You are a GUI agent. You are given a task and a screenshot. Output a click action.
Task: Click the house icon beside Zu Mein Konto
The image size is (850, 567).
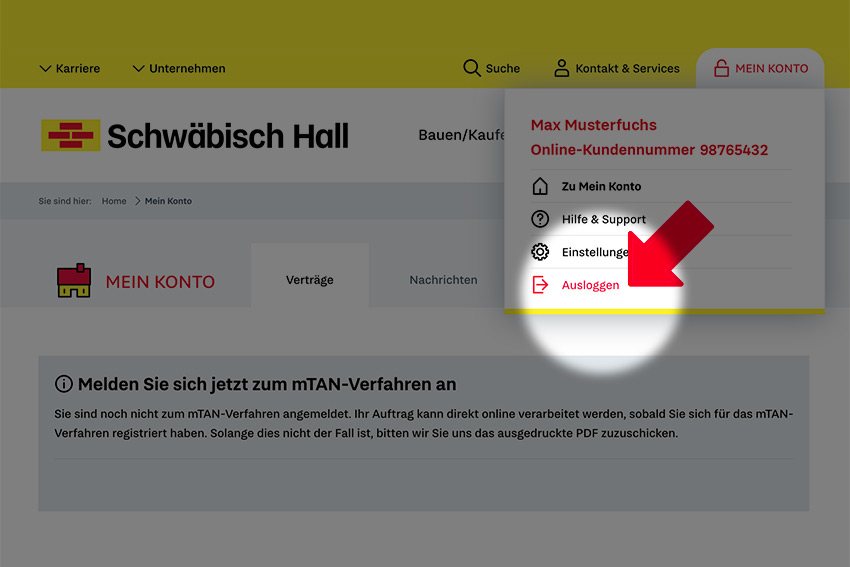click(x=540, y=186)
